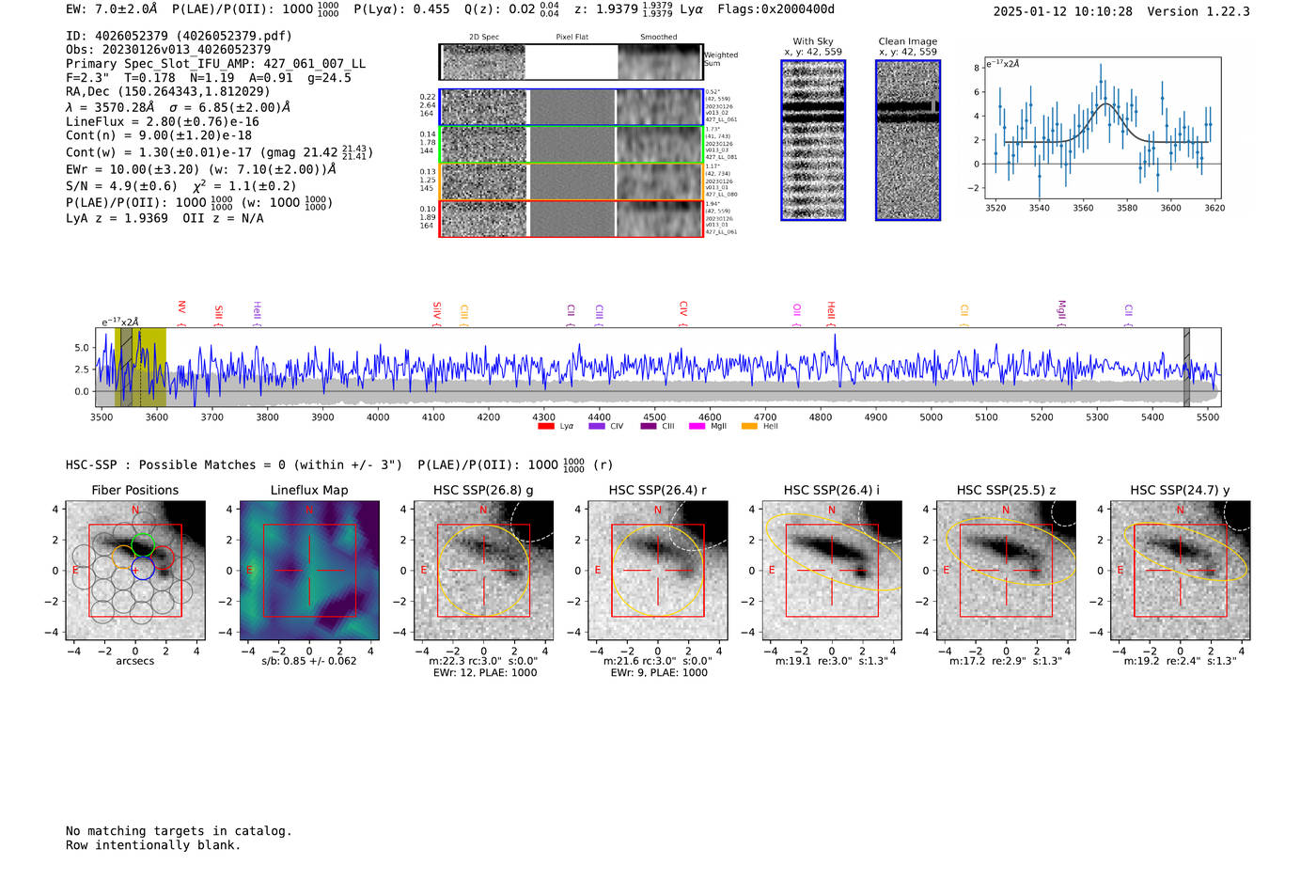
Task: Click the blue fiber circle in Fiber Positions
Action: point(142,568)
